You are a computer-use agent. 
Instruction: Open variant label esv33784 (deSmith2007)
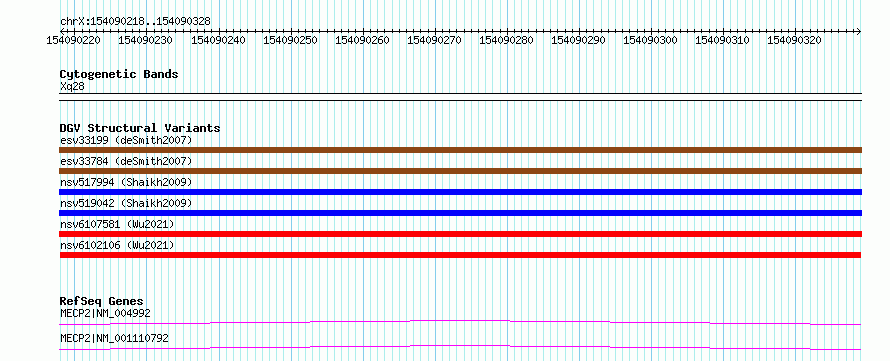point(126,161)
